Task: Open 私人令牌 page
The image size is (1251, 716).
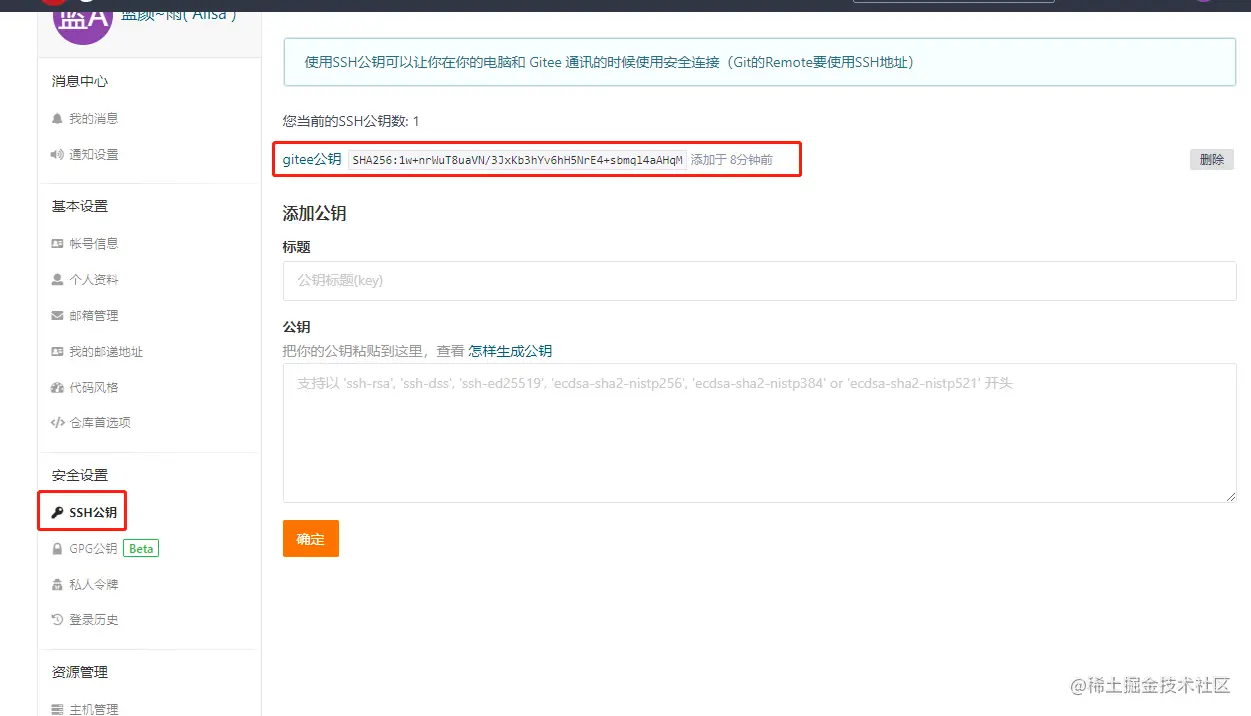Action: (x=93, y=584)
